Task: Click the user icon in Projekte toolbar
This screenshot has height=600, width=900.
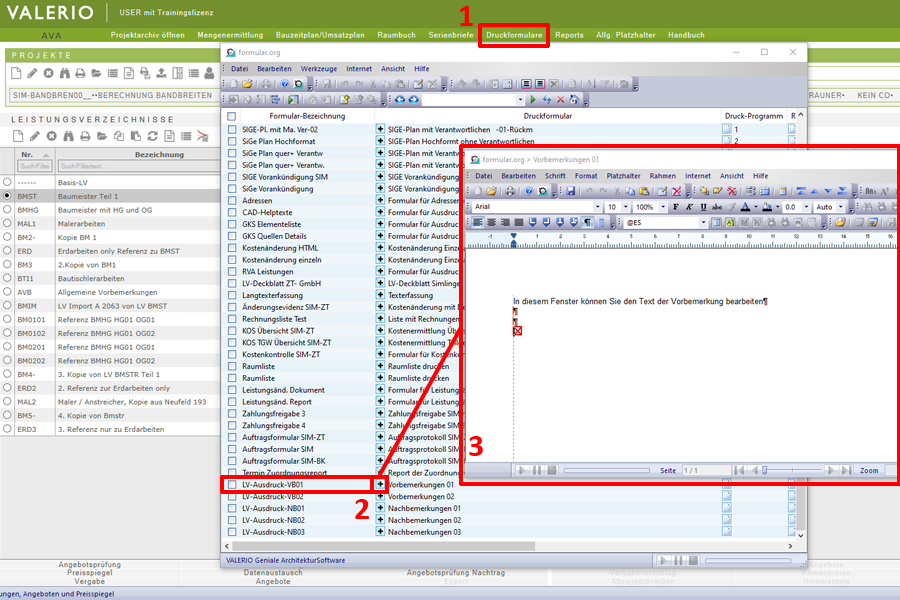Action: pos(209,73)
